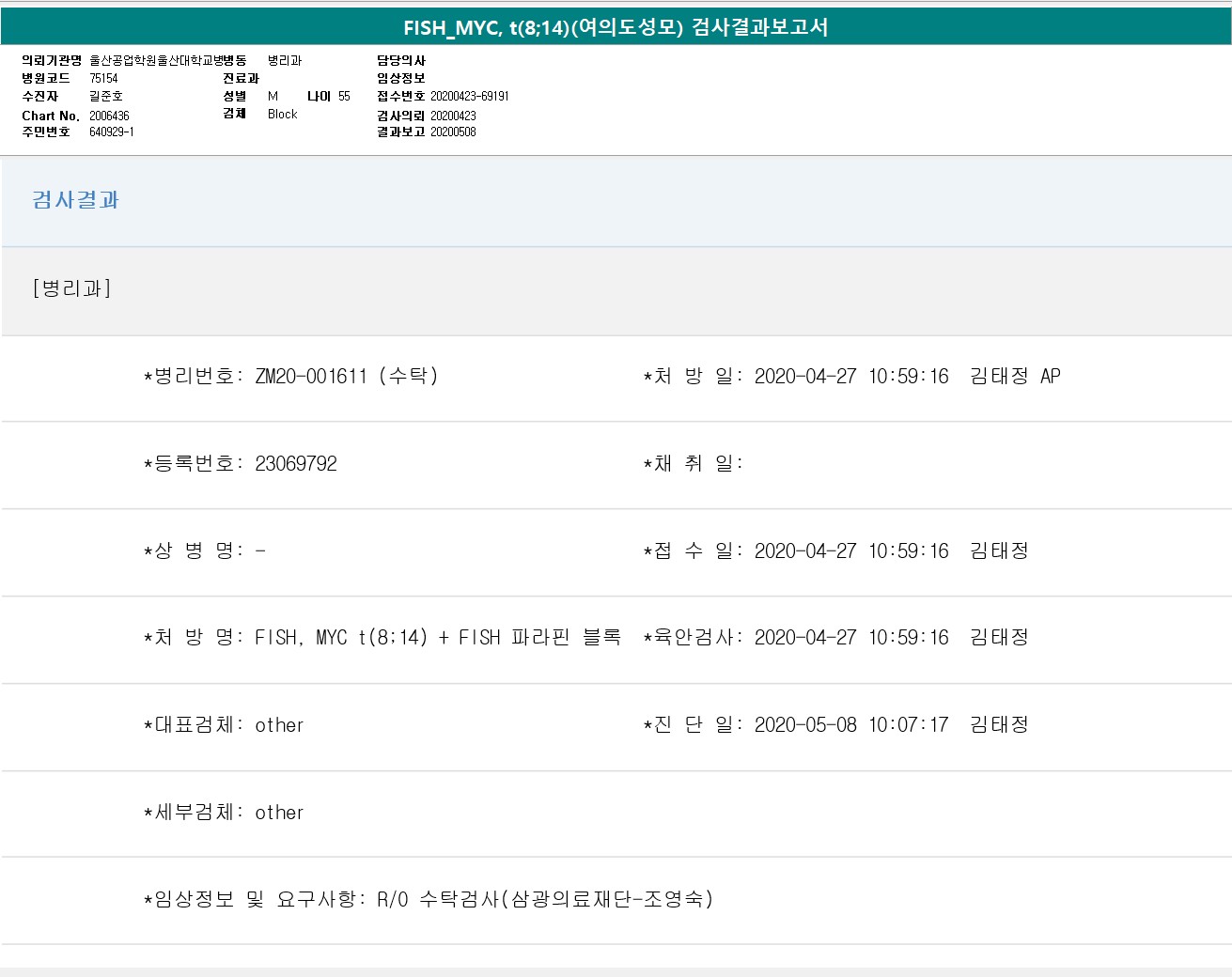Click resident number "640929-1"
This screenshot has height=977, width=1232.
tap(112, 132)
